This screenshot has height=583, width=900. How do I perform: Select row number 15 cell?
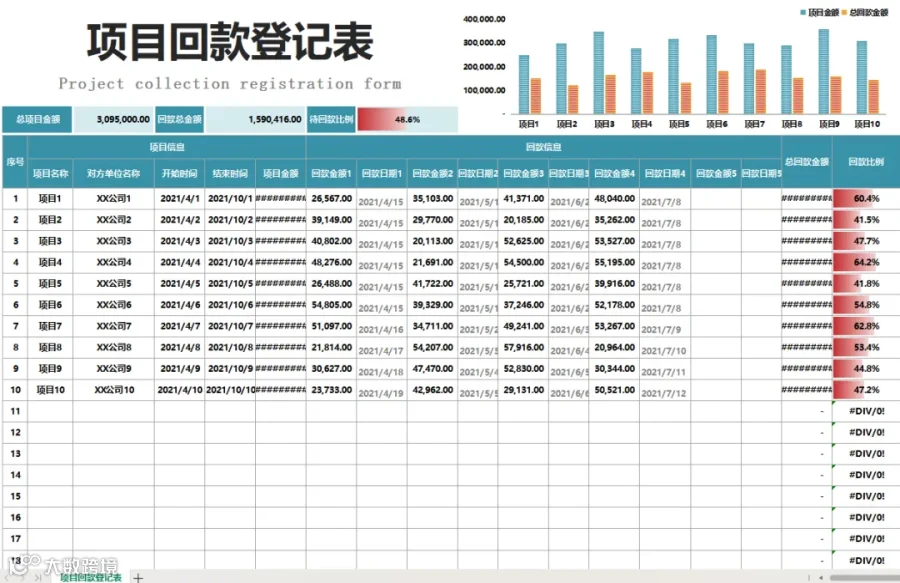[15, 496]
